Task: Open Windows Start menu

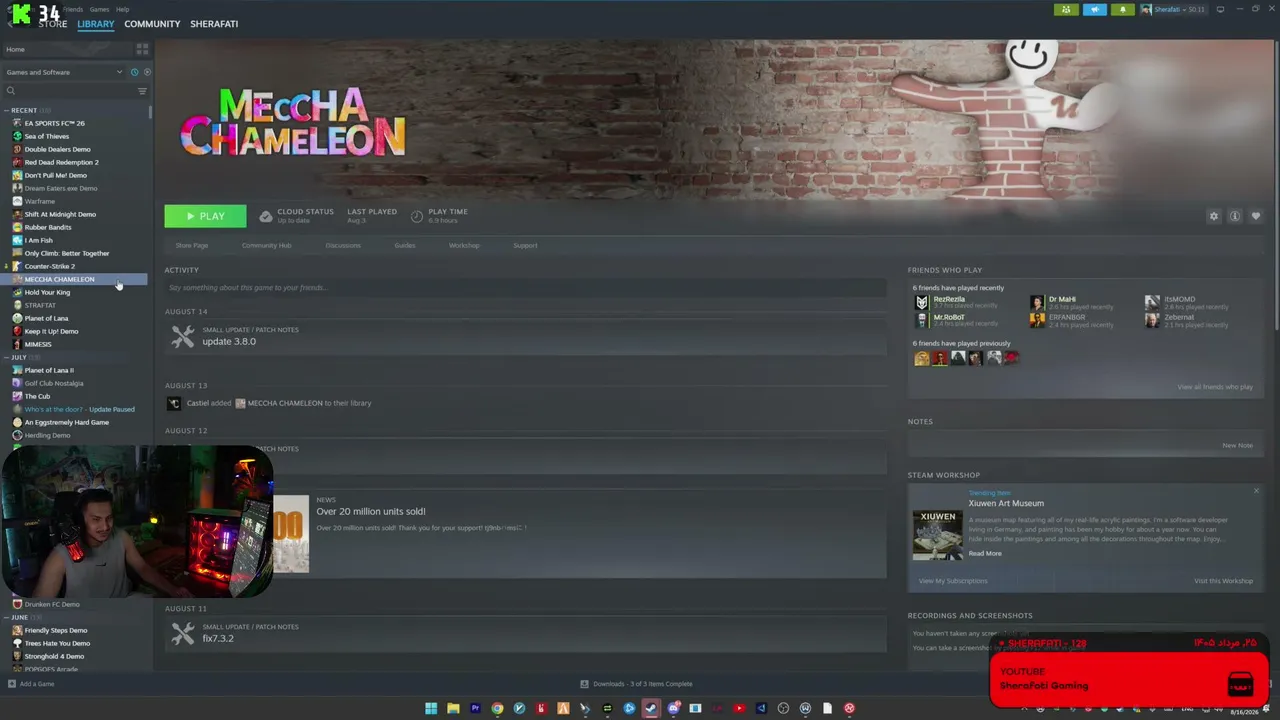Action: coord(431,708)
